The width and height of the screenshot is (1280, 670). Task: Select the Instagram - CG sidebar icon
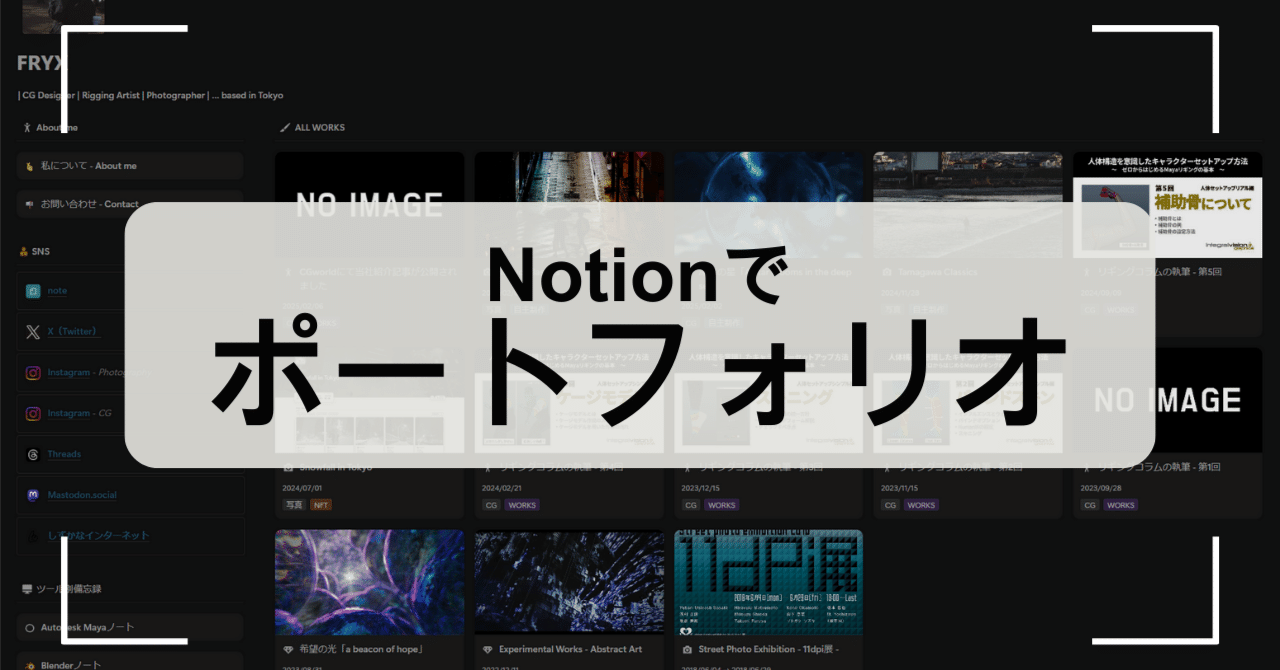[33, 413]
